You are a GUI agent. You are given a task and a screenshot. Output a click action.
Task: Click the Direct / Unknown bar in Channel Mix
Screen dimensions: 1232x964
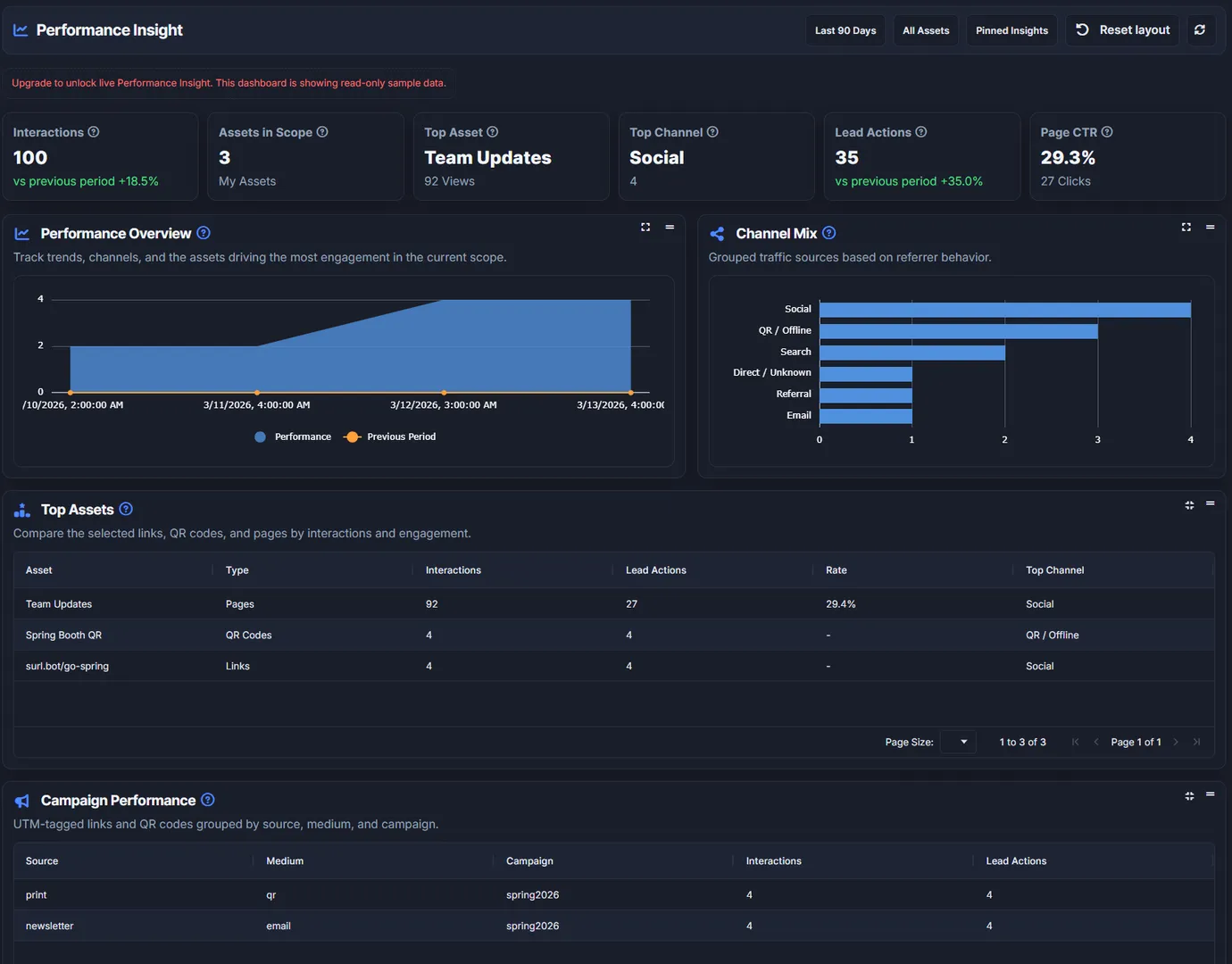866,373
